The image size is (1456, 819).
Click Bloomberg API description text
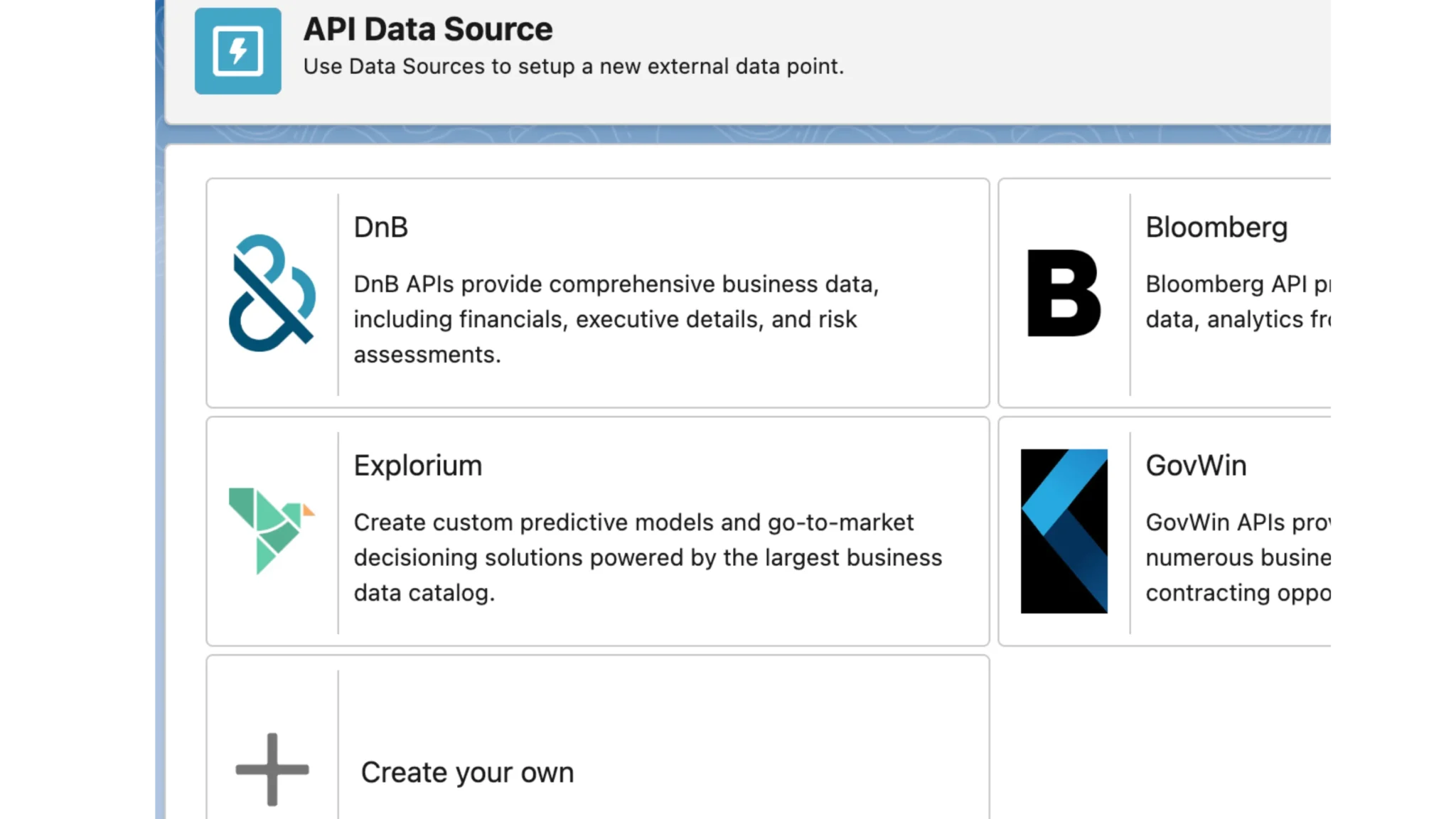(x=1238, y=302)
